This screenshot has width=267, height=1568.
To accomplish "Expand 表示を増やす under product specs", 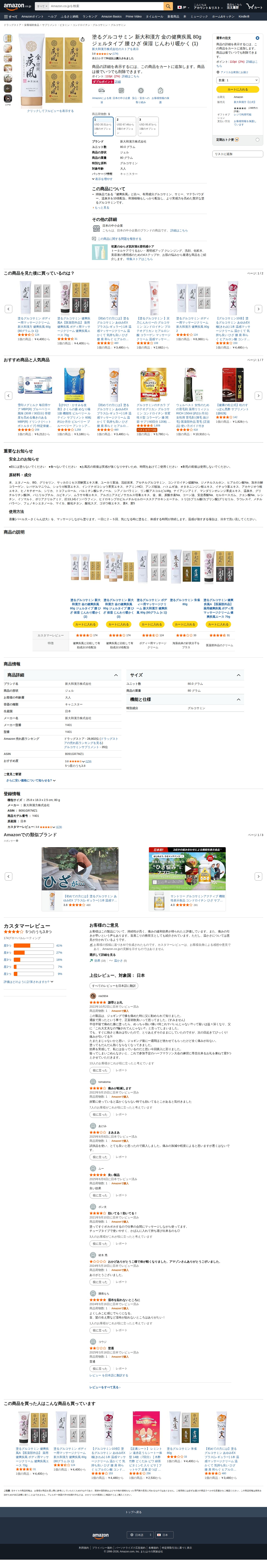I will click(x=102, y=179).
